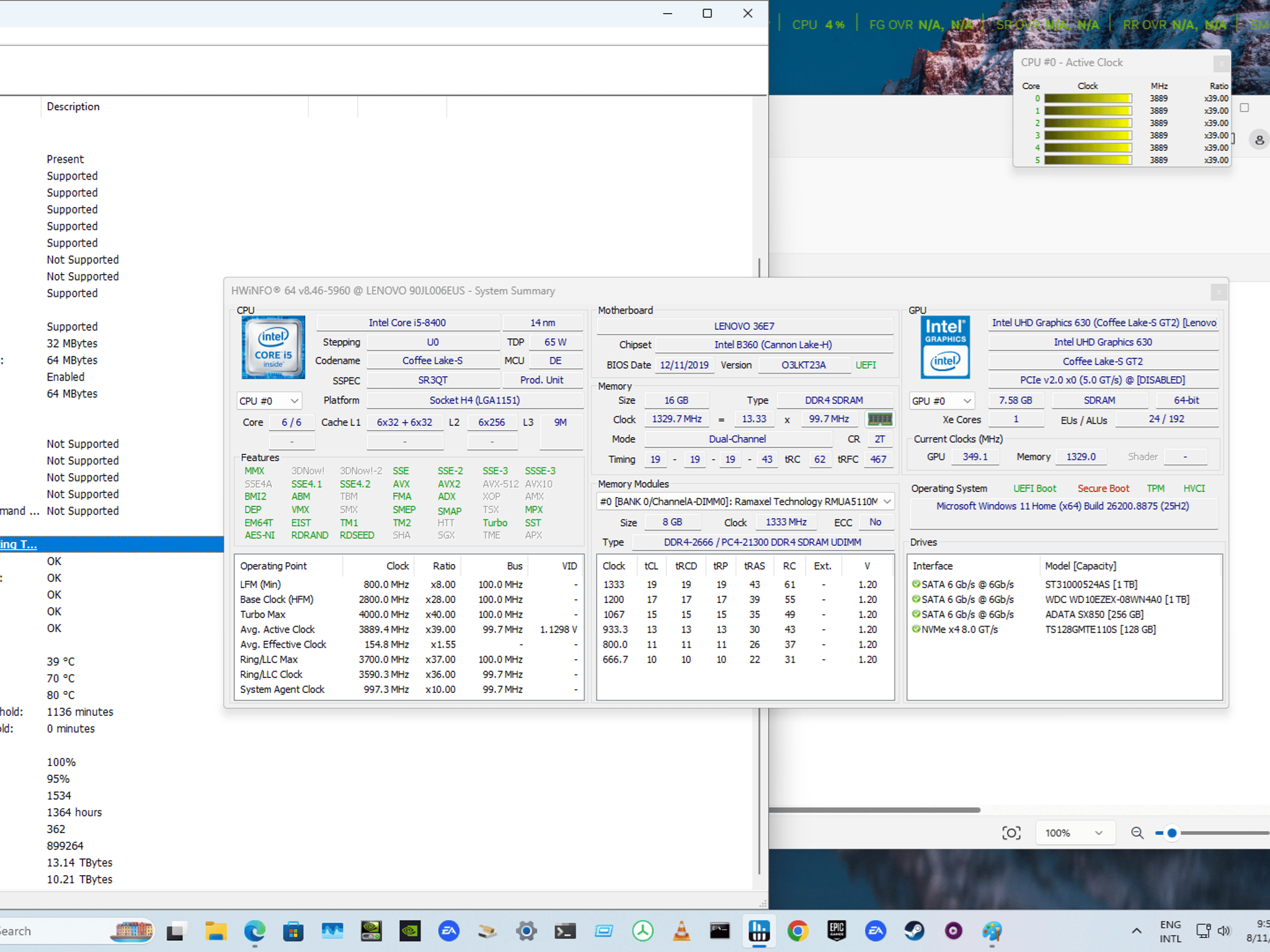
Task: Launch Google Chrome from the taskbar
Action: 798,931
